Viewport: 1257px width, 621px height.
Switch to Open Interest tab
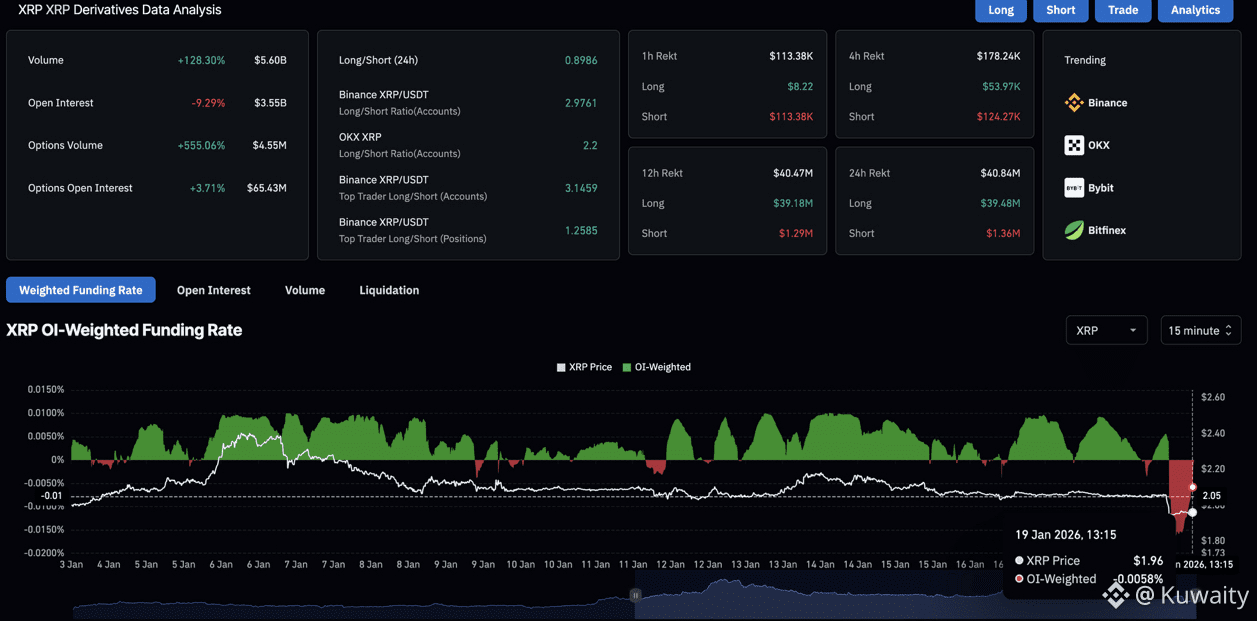[x=213, y=290]
